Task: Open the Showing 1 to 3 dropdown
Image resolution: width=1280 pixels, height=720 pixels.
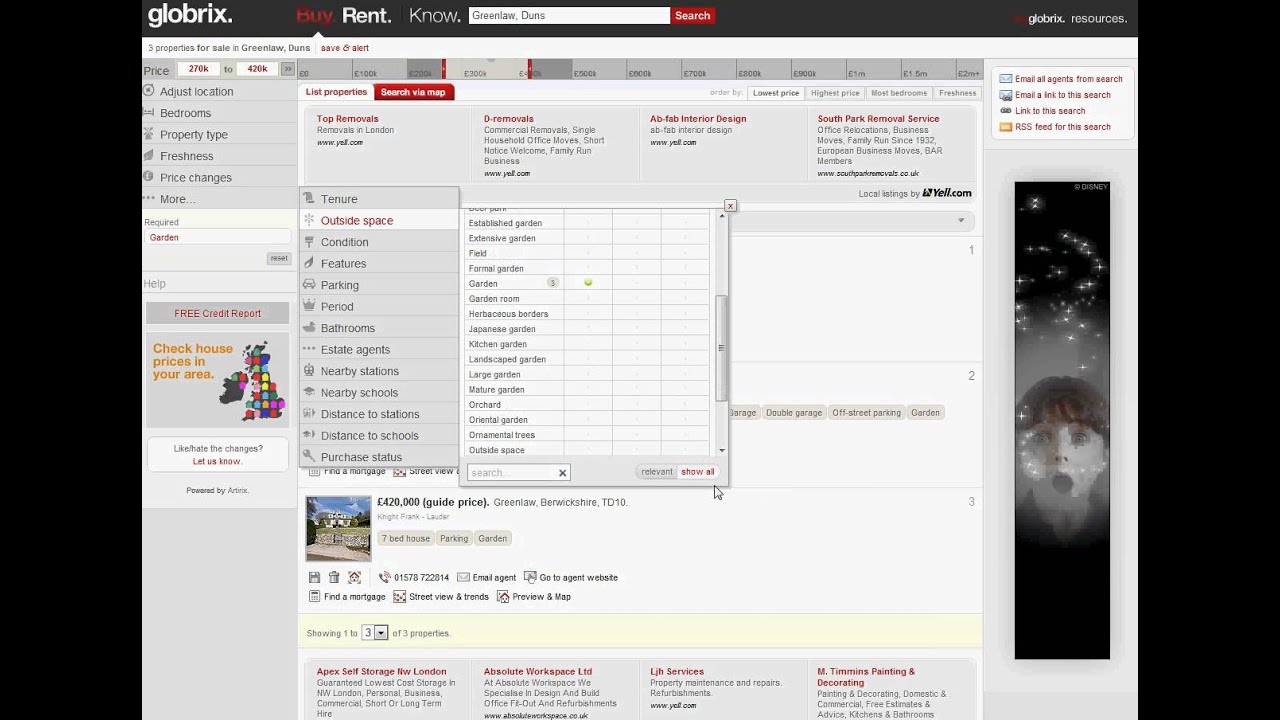Action: pyautogui.click(x=374, y=633)
